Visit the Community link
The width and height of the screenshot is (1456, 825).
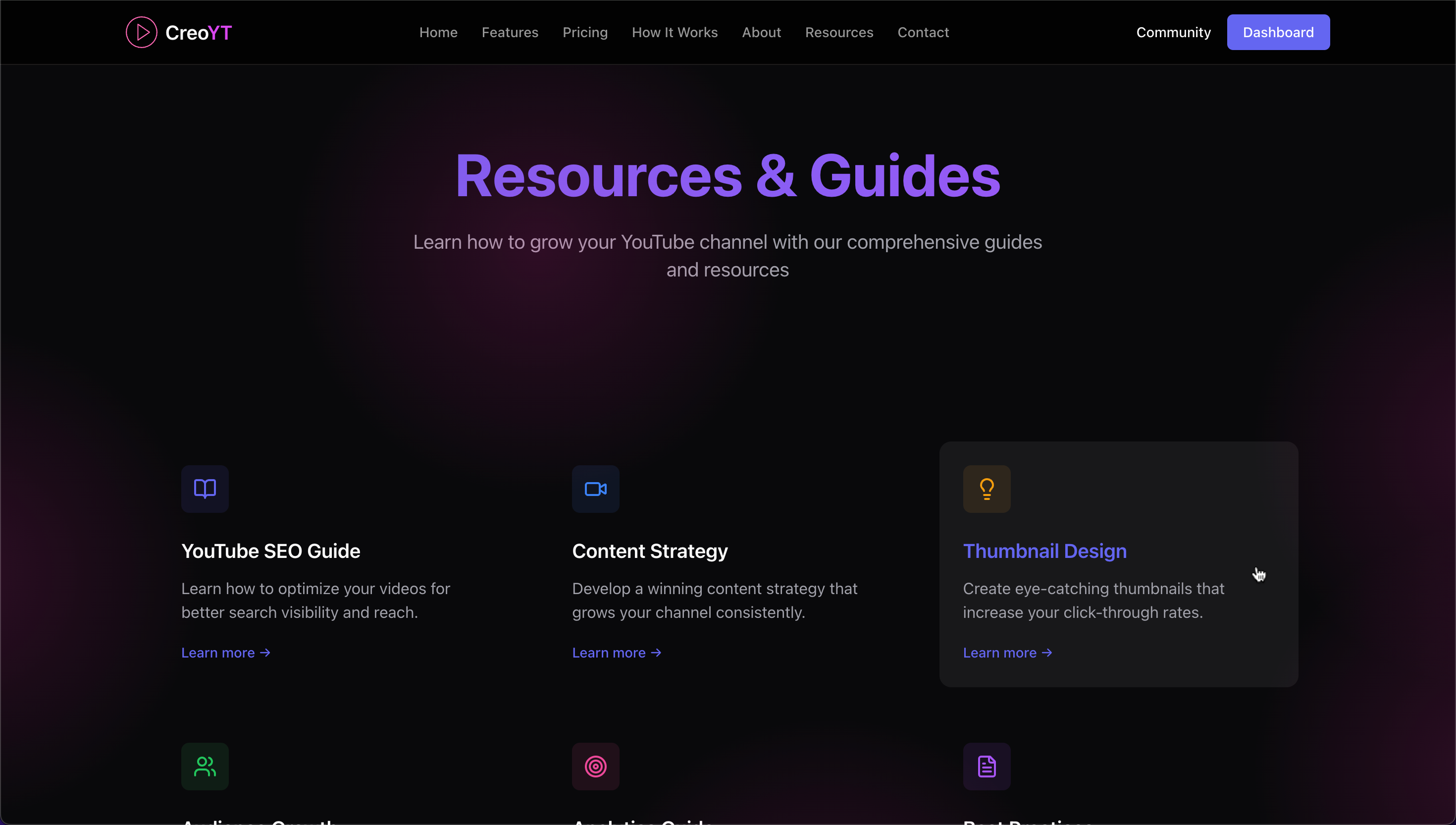click(1173, 32)
